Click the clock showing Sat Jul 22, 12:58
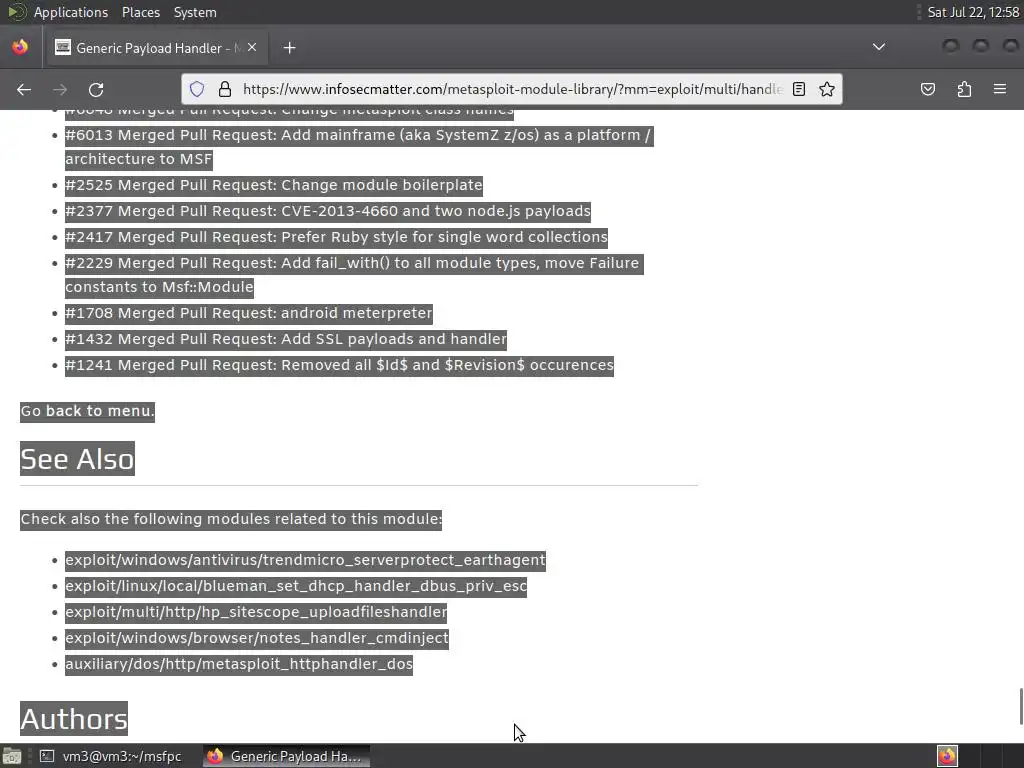Screen dimensions: 1024x768 click(x=972, y=12)
